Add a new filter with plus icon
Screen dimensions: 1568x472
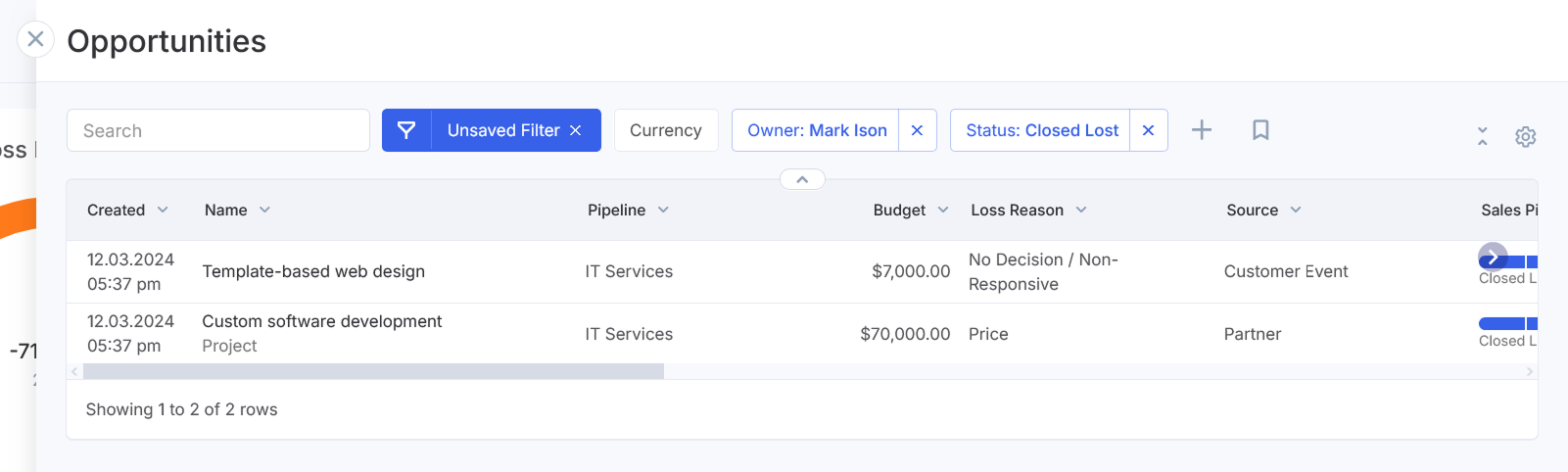1202,130
